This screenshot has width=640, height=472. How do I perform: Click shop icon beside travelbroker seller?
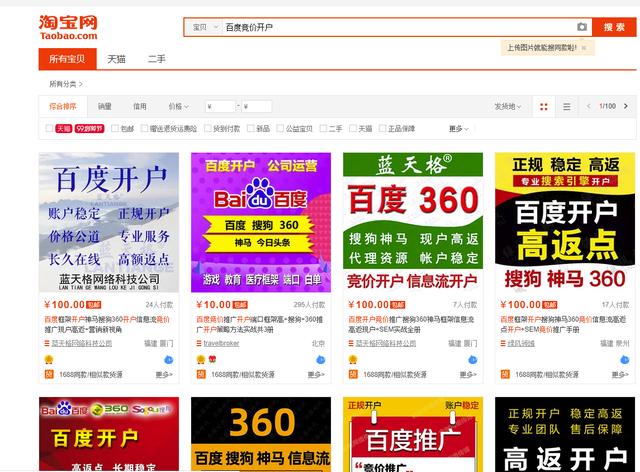click(x=199, y=343)
